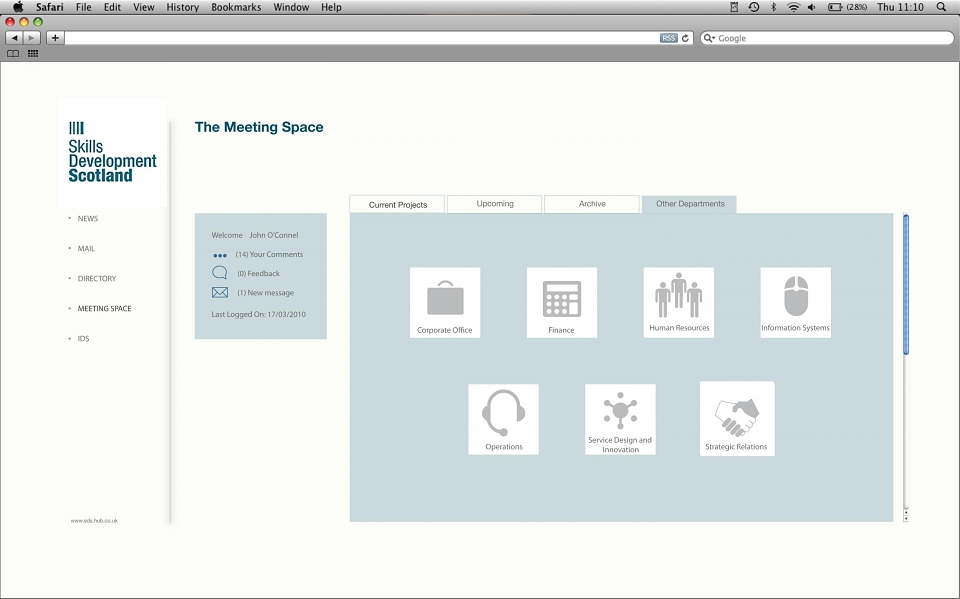Click the Time Machine menu bar icon
The width and height of the screenshot is (960, 599).
(x=754, y=7)
